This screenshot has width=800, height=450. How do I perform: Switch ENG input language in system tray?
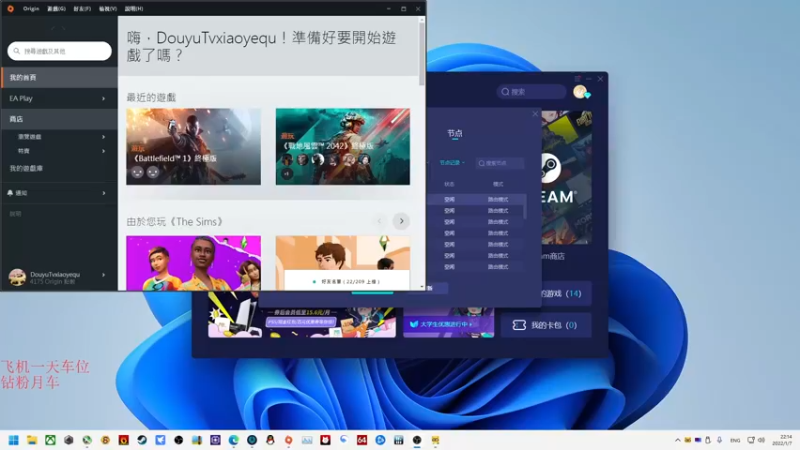click(735, 440)
